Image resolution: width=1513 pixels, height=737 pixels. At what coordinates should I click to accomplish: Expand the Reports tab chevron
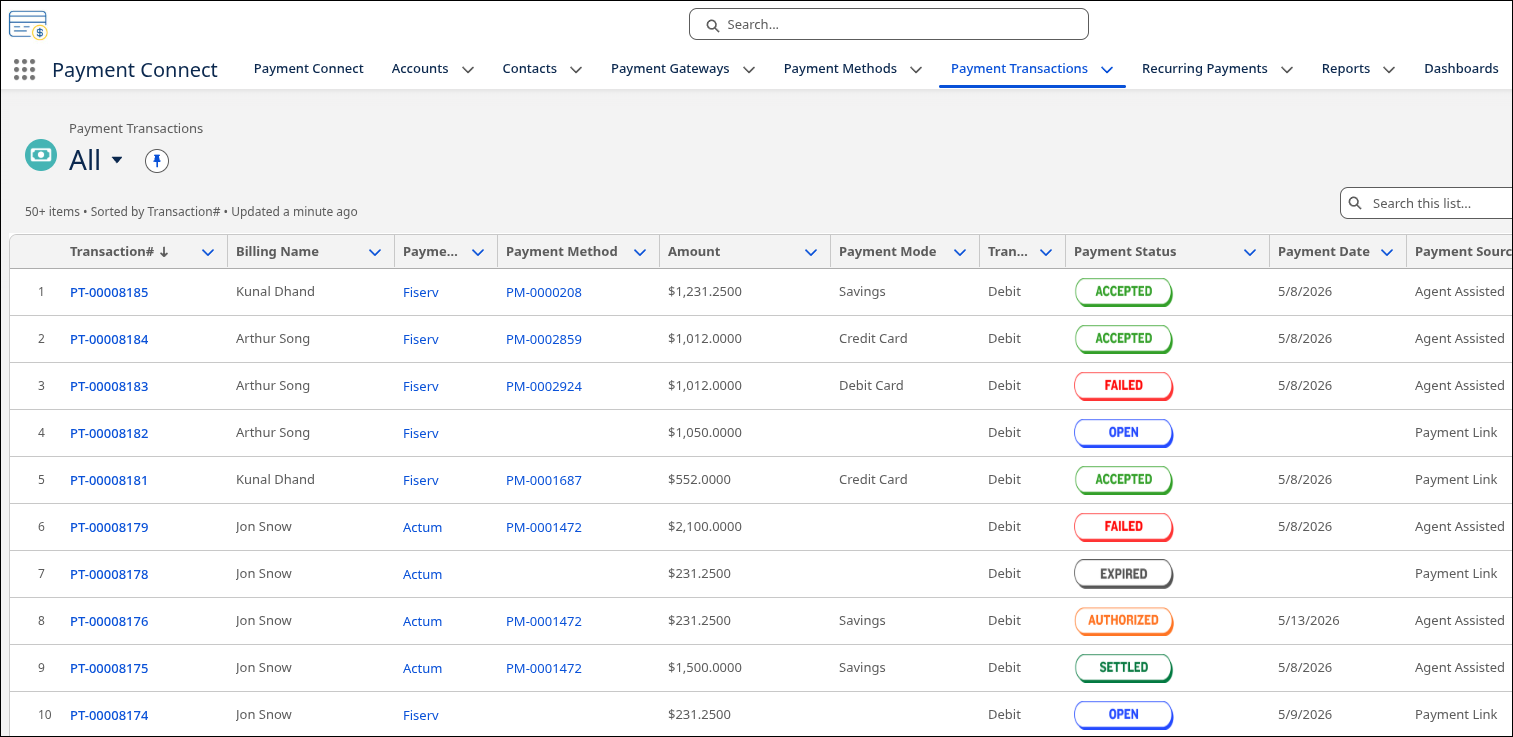[1389, 70]
